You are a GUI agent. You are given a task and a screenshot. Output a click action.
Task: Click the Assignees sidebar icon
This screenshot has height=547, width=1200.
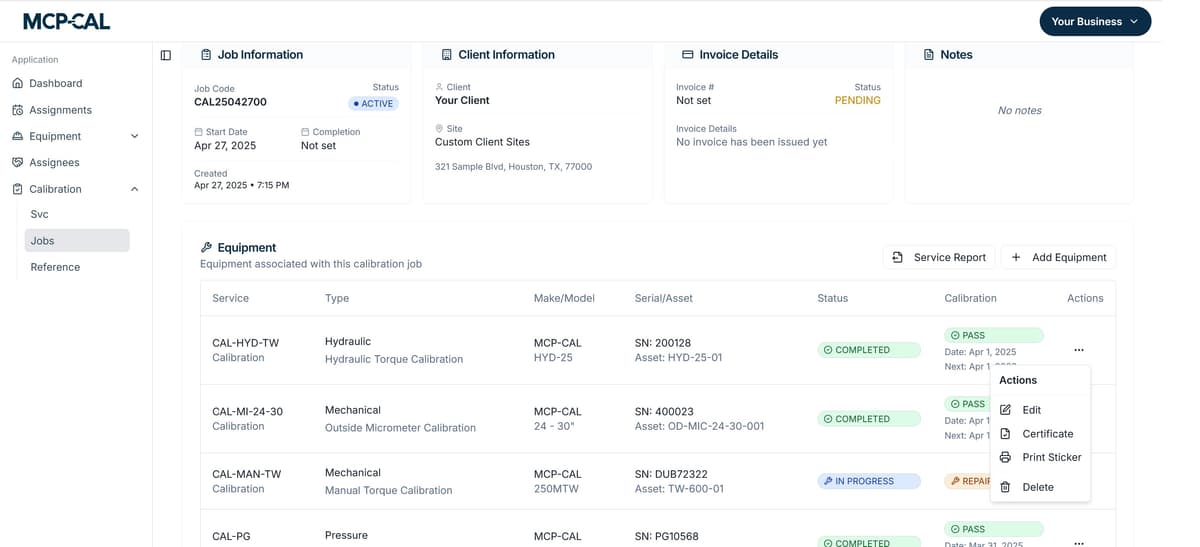tap(18, 162)
